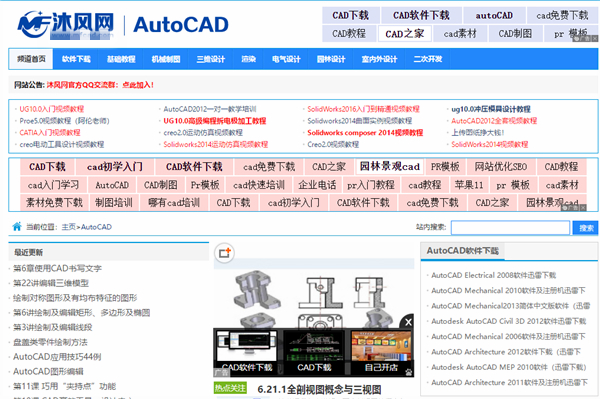Open the 软件下载 navigation tab
The image size is (600, 399).
(x=76, y=59)
